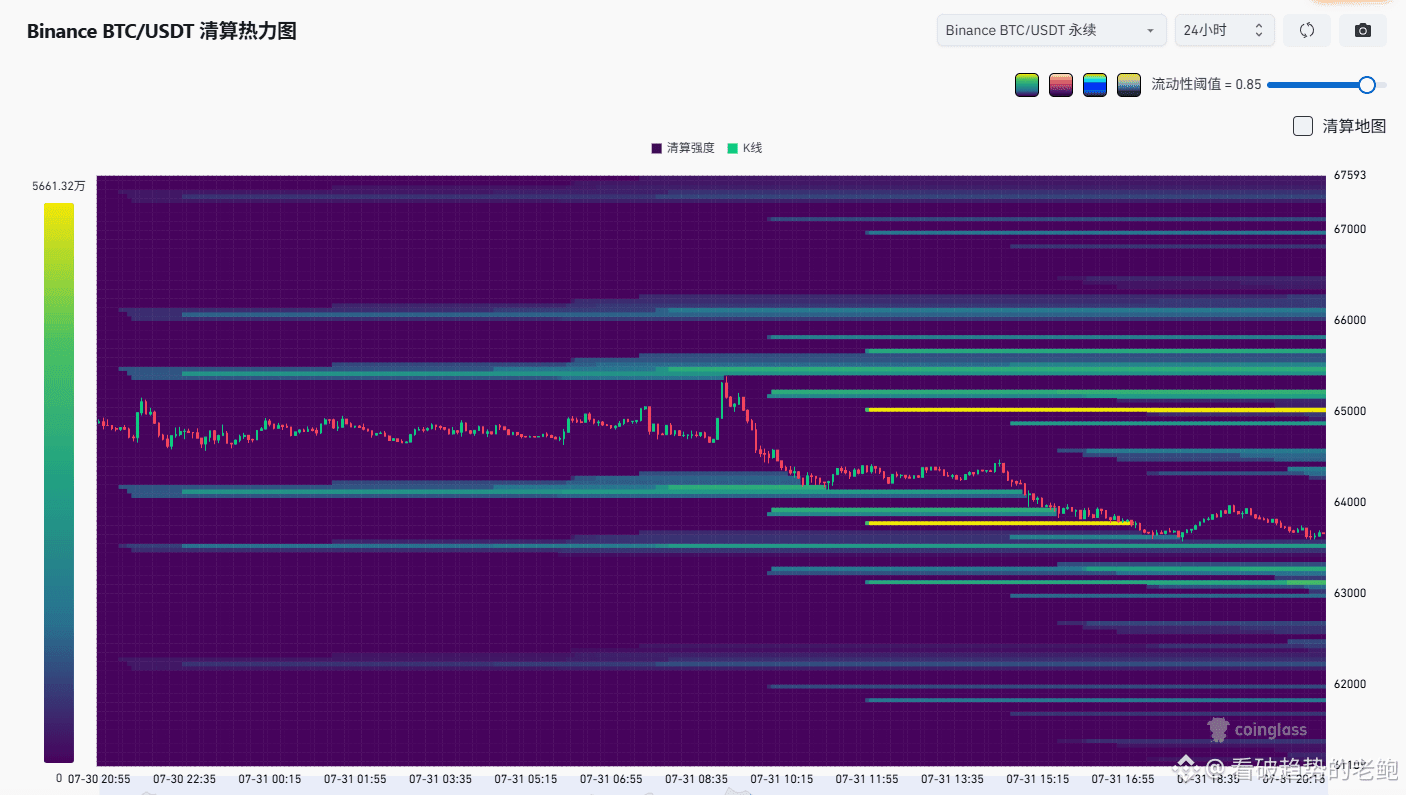
Task: Click the tall green candle spike near 08:35
Action: coord(724,401)
